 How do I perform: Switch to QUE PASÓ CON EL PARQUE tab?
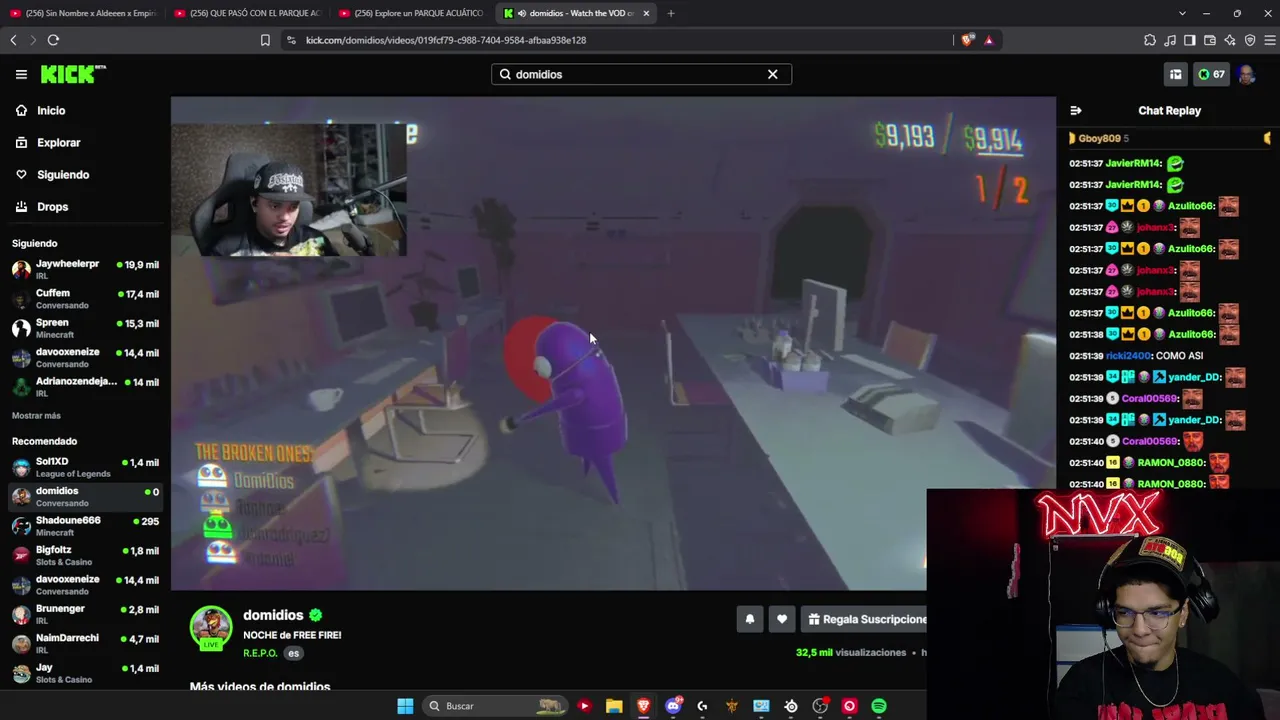[x=247, y=13]
